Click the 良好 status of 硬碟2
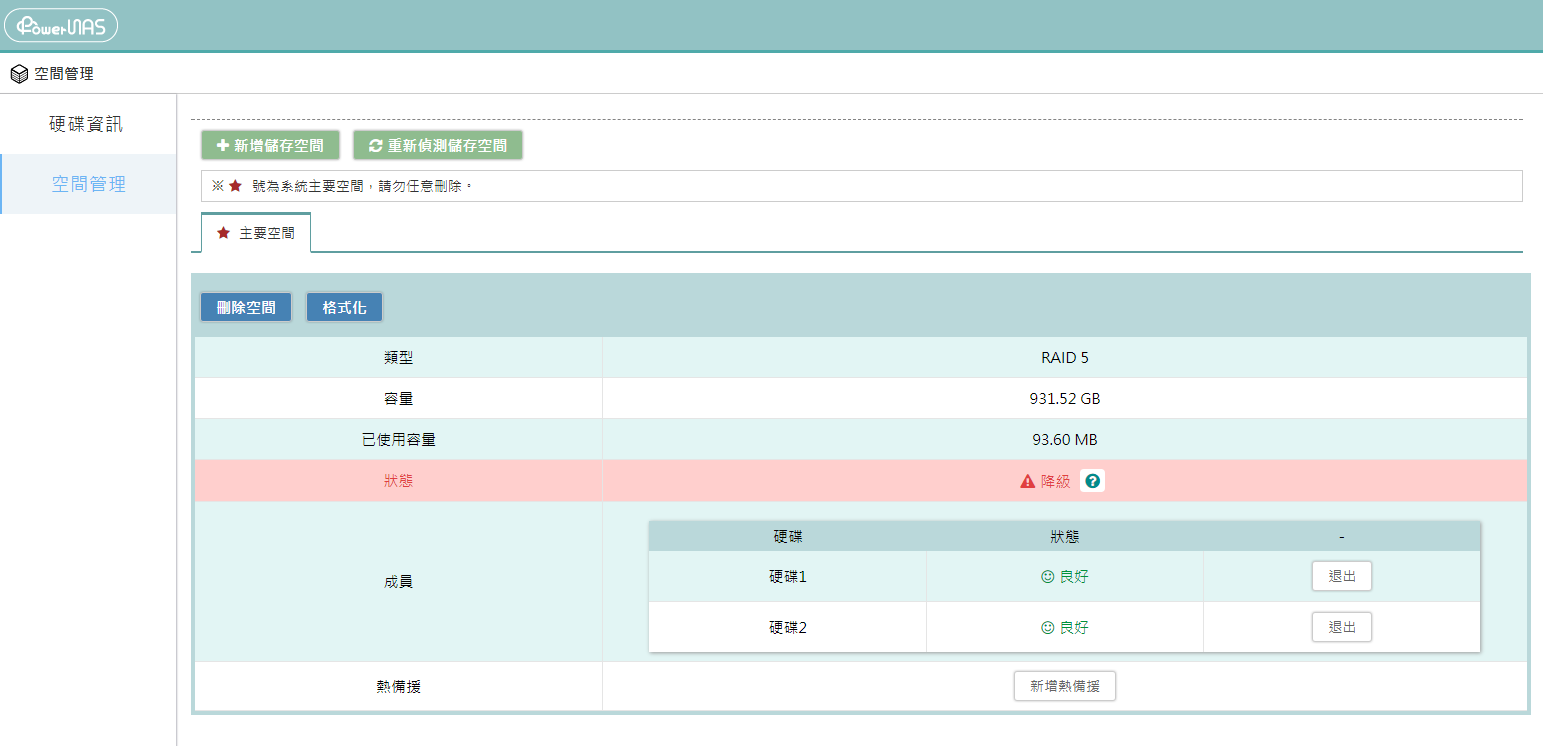The height and width of the screenshot is (746, 1543). [x=1074, y=628]
